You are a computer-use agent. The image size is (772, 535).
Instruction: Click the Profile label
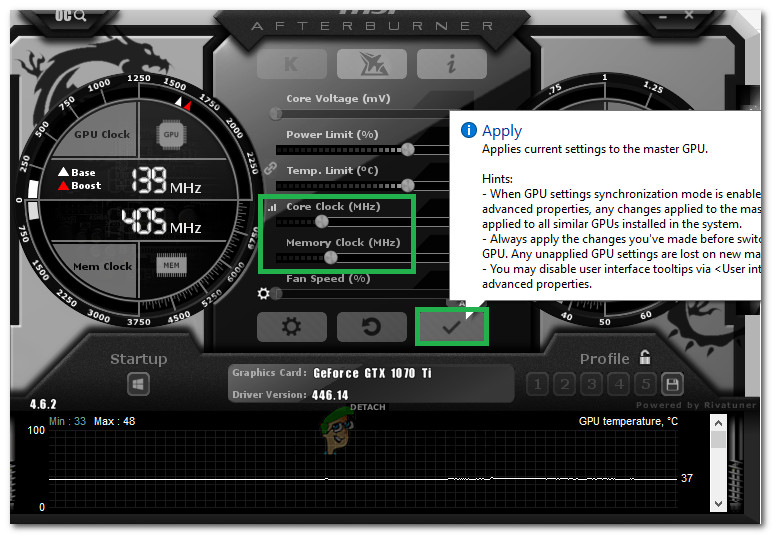pyautogui.click(x=605, y=359)
